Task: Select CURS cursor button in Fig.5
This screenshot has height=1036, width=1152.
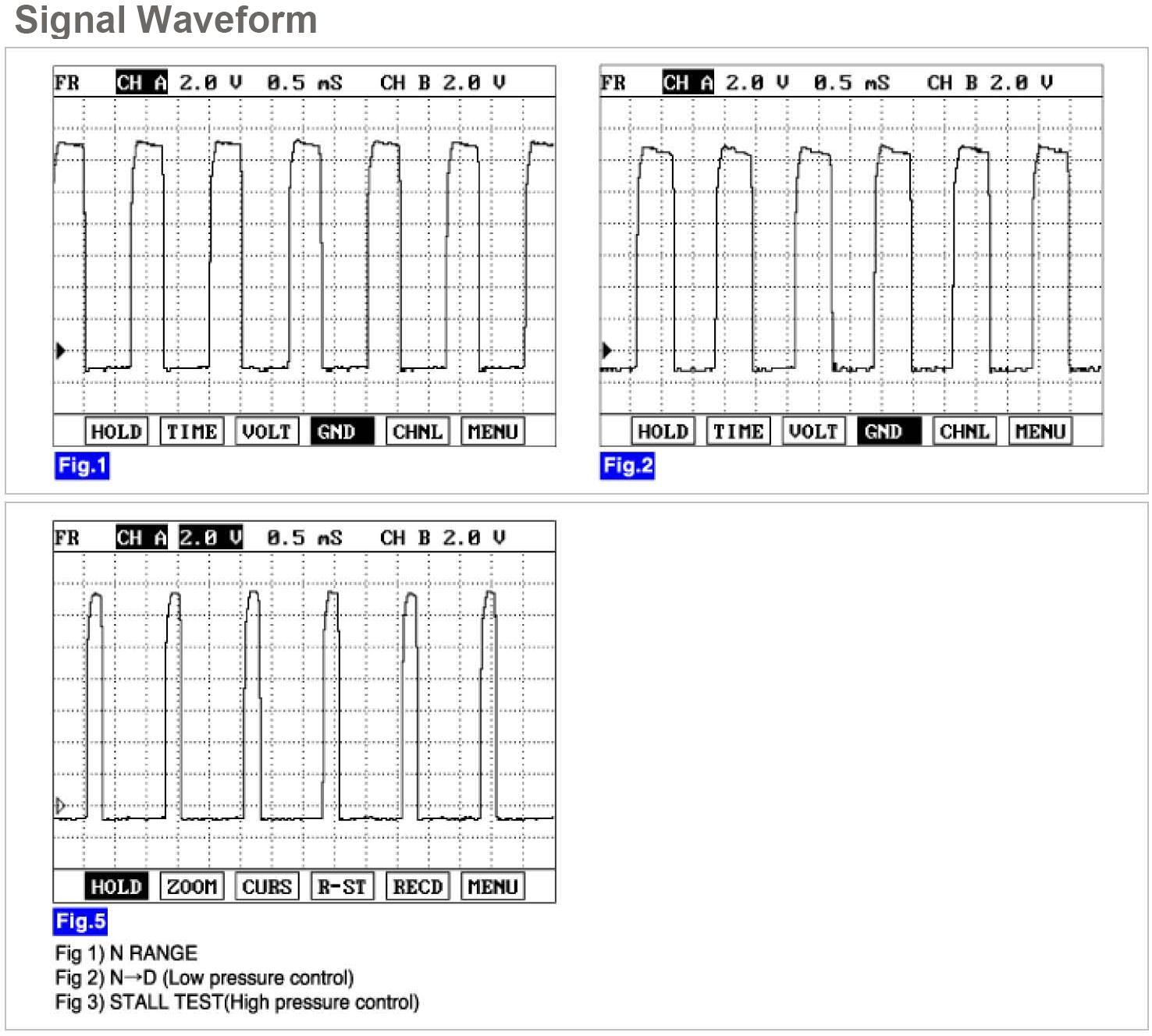Action: (x=267, y=887)
